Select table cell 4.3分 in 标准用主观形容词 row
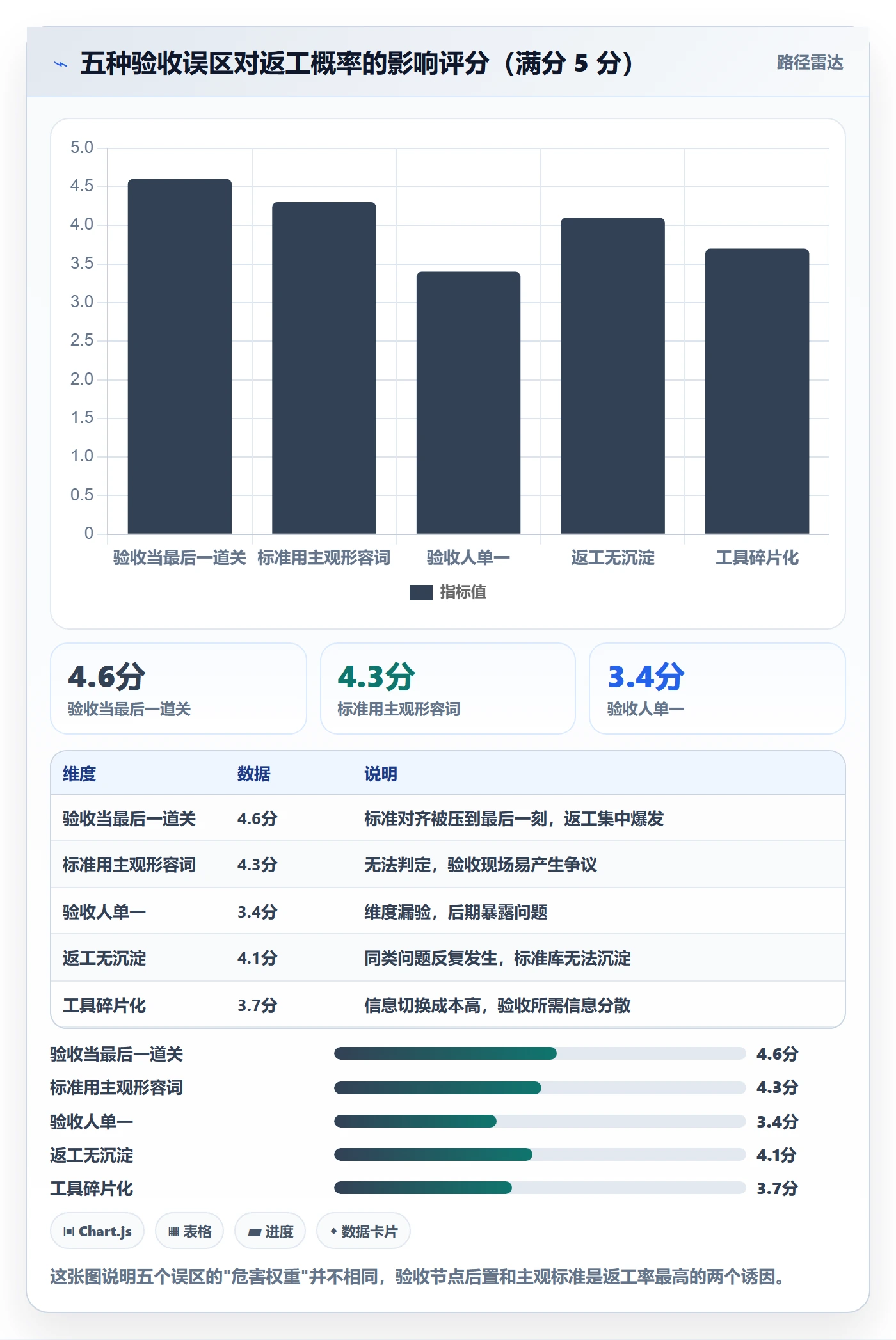This screenshot has height=1340, width=896. 257,865
